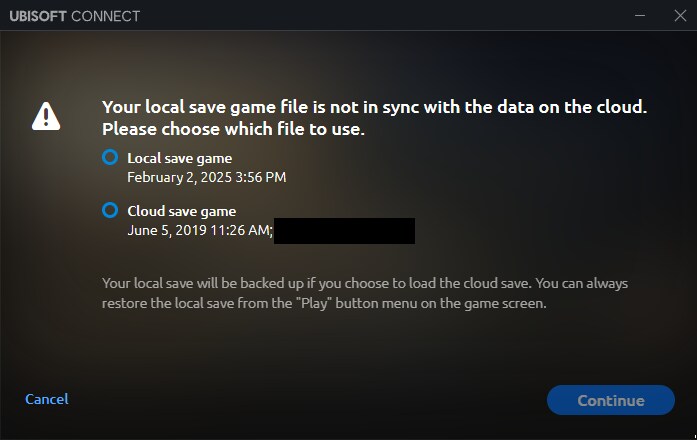
Task: Click the 'Local save game' label
Action: [x=180, y=159]
